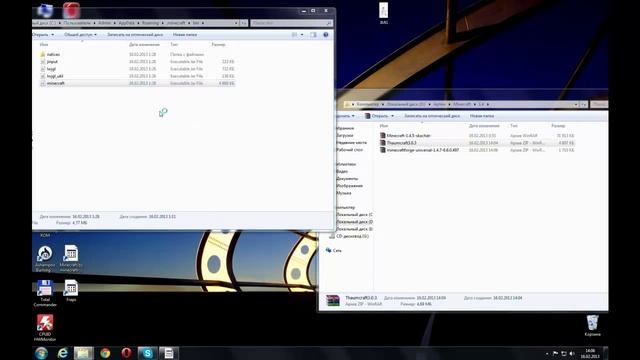Open the 'Документы' library in the sidebar
The width and height of the screenshot is (640, 360).
click(347, 179)
